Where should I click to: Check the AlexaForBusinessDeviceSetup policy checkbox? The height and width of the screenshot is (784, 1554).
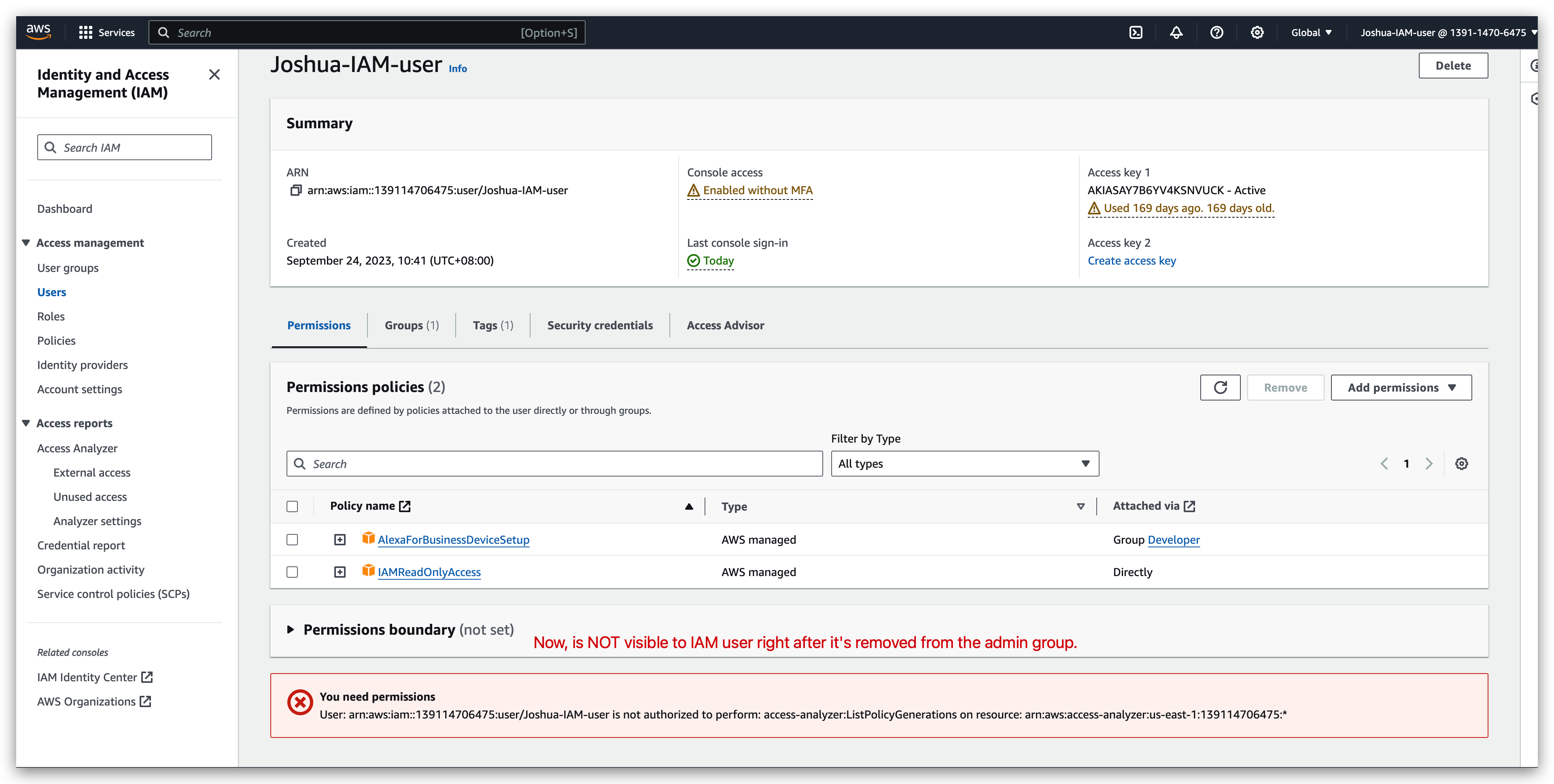pyautogui.click(x=293, y=539)
